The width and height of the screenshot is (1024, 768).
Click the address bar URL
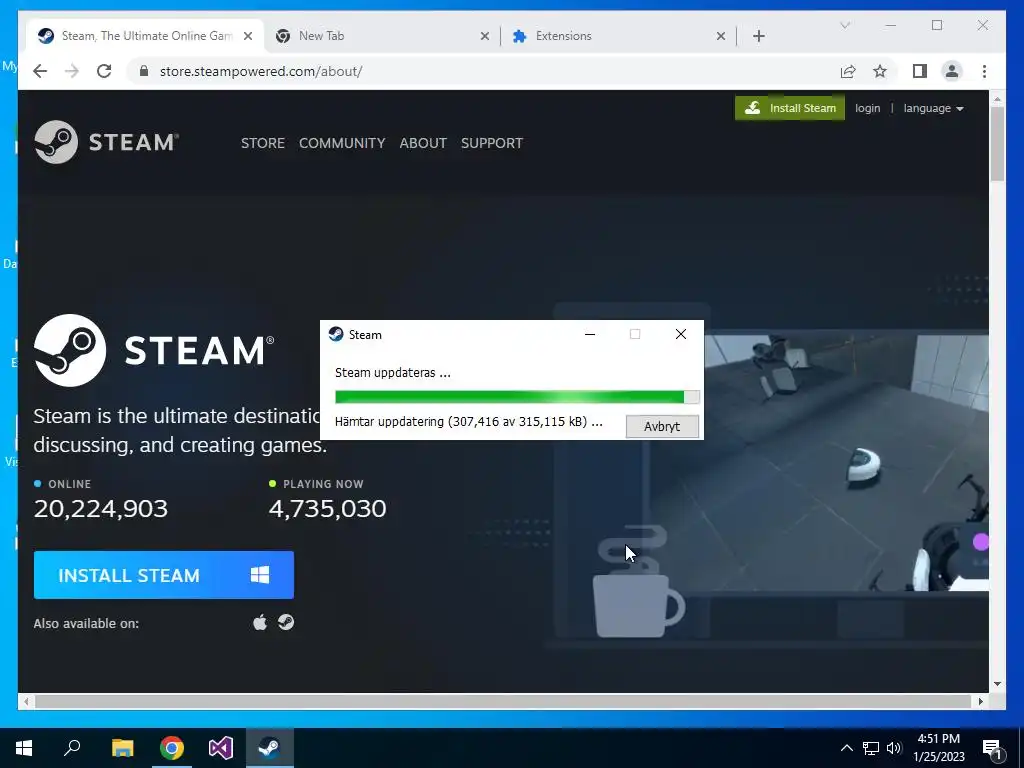[261, 71]
